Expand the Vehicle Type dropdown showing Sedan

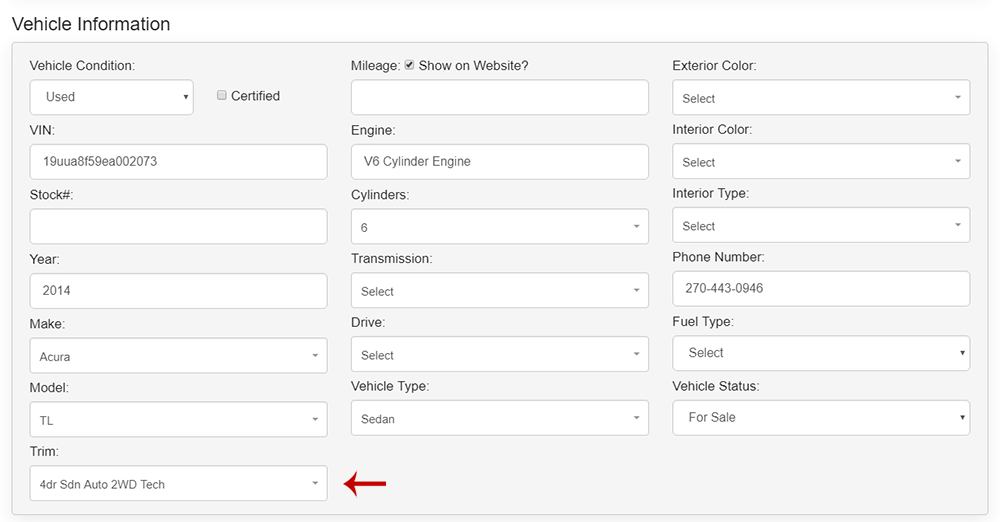point(499,419)
